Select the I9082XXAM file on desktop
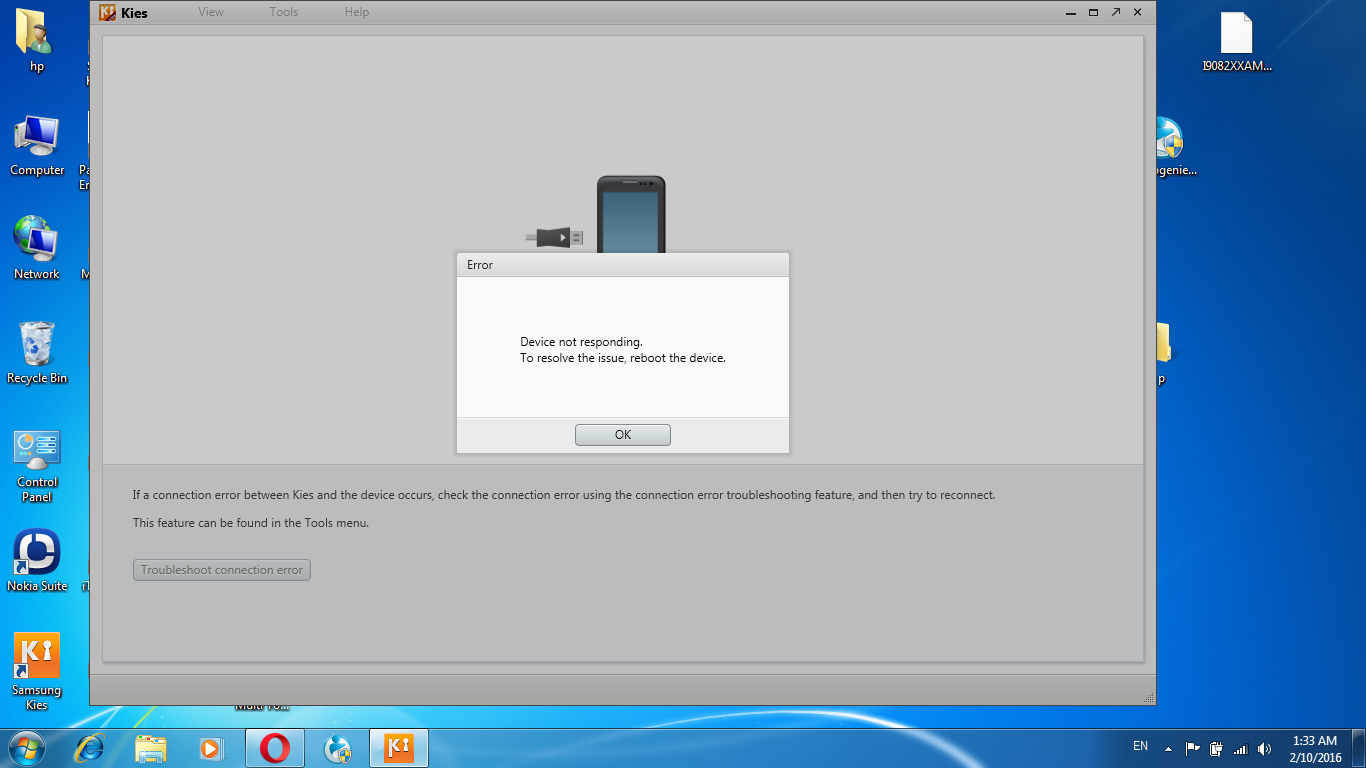Image resolution: width=1366 pixels, height=768 pixels. coord(1237,43)
